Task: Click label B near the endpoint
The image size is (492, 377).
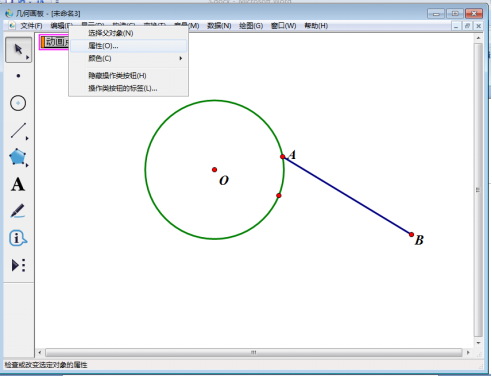Action: coord(419,240)
